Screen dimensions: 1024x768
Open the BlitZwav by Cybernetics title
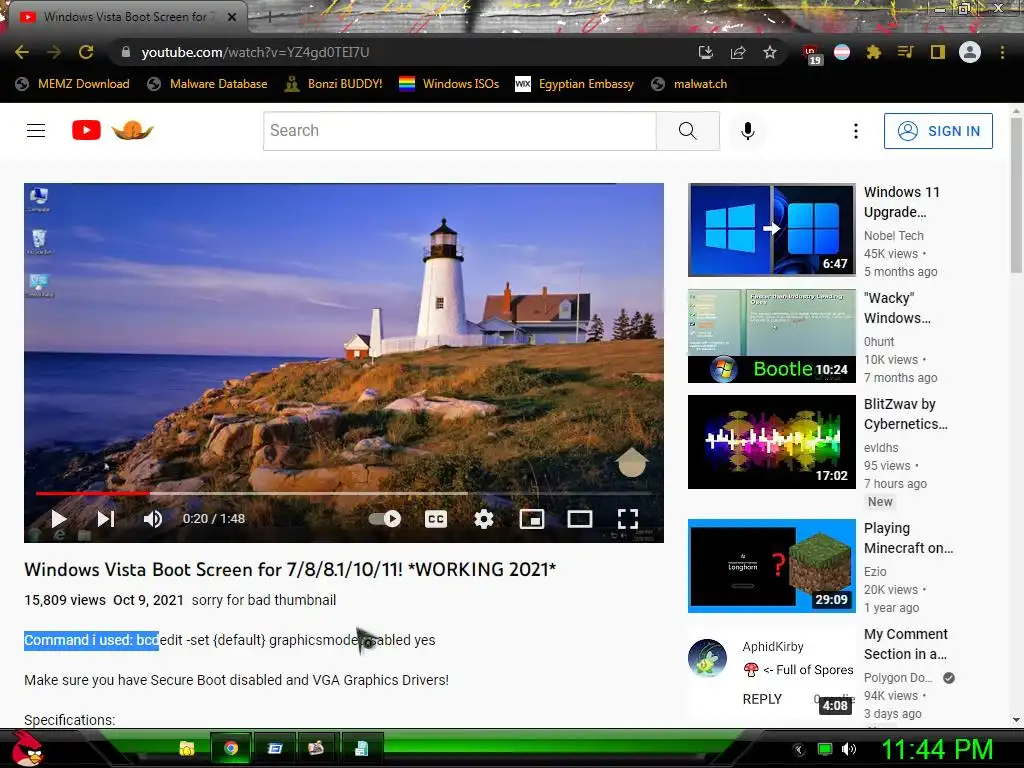(906, 414)
